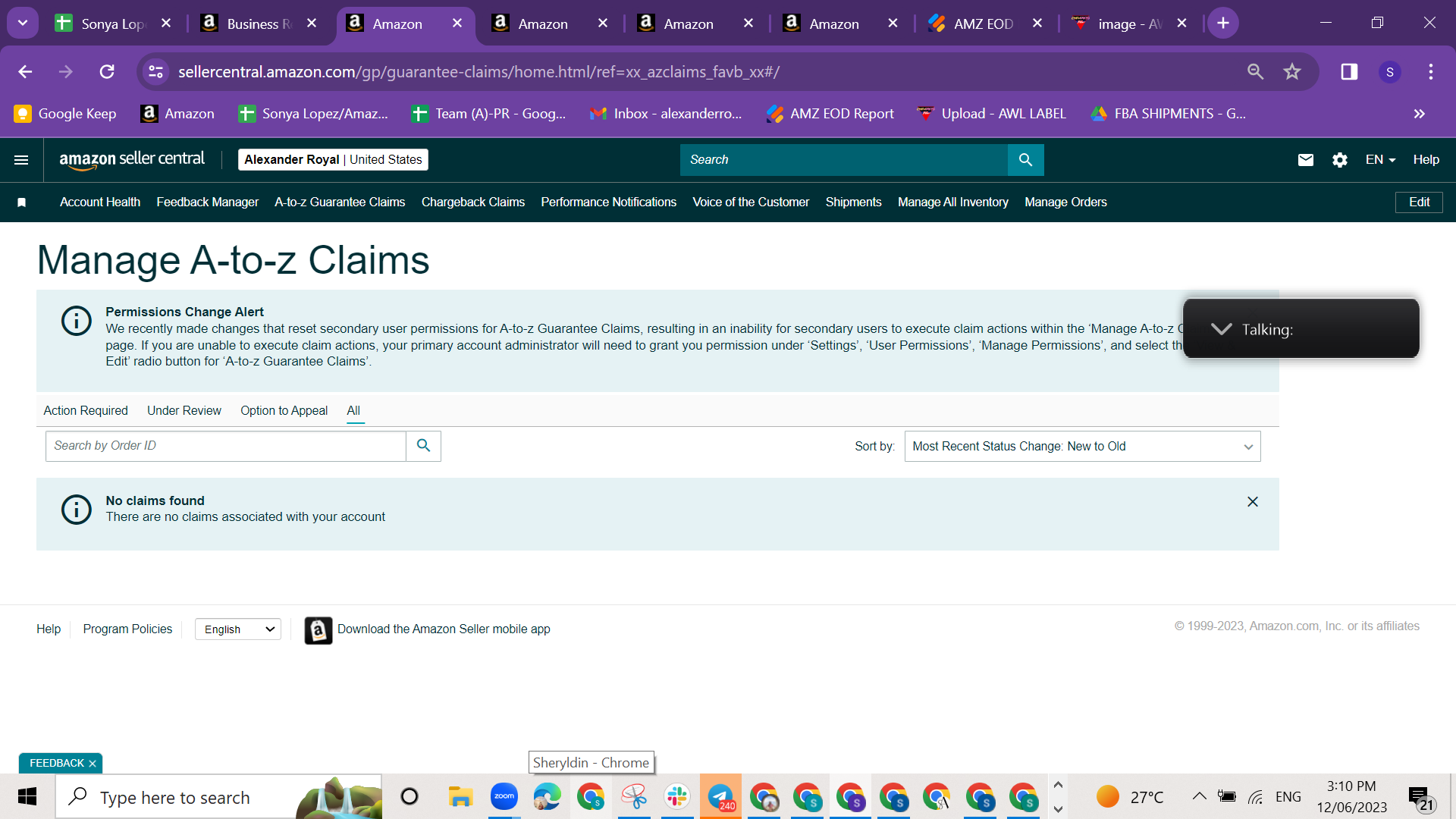Viewport: 1456px width, 819px height.
Task: Open Voice of the Customer link
Action: [x=751, y=202]
